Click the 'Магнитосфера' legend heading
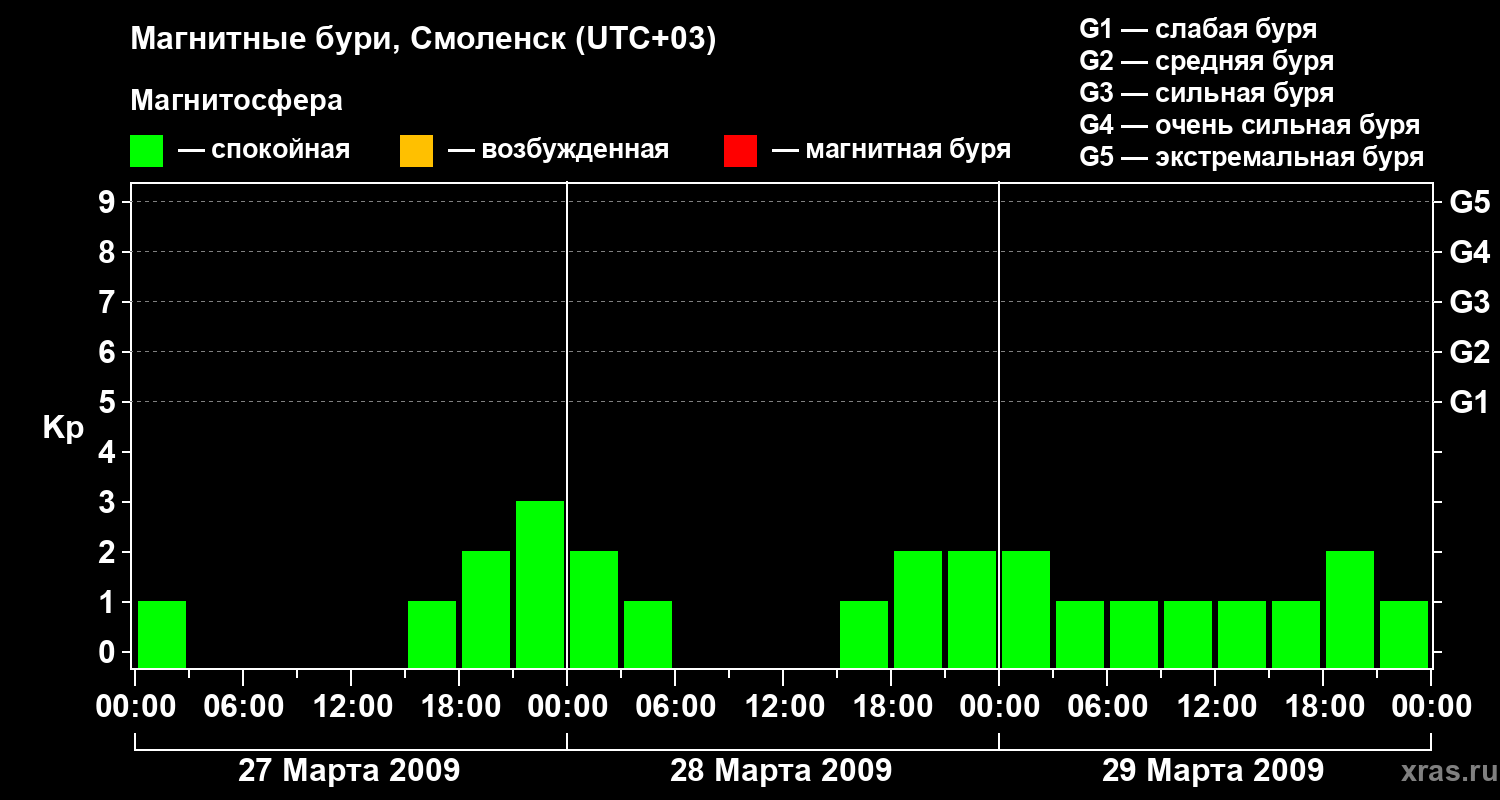Image resolution: width=1500 pixels, height=800 pixels. pyautogui.click(x=236, y=101)
